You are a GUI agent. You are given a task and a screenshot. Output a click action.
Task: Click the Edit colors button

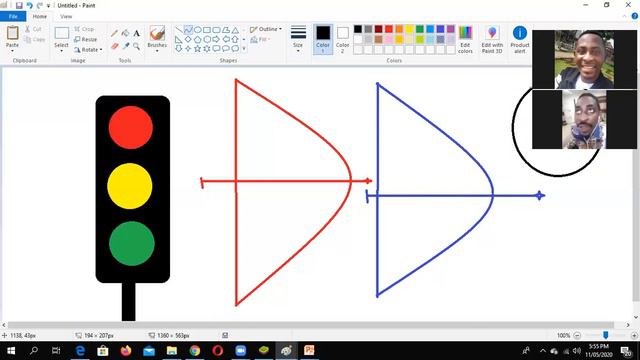(x=465, y=40)
